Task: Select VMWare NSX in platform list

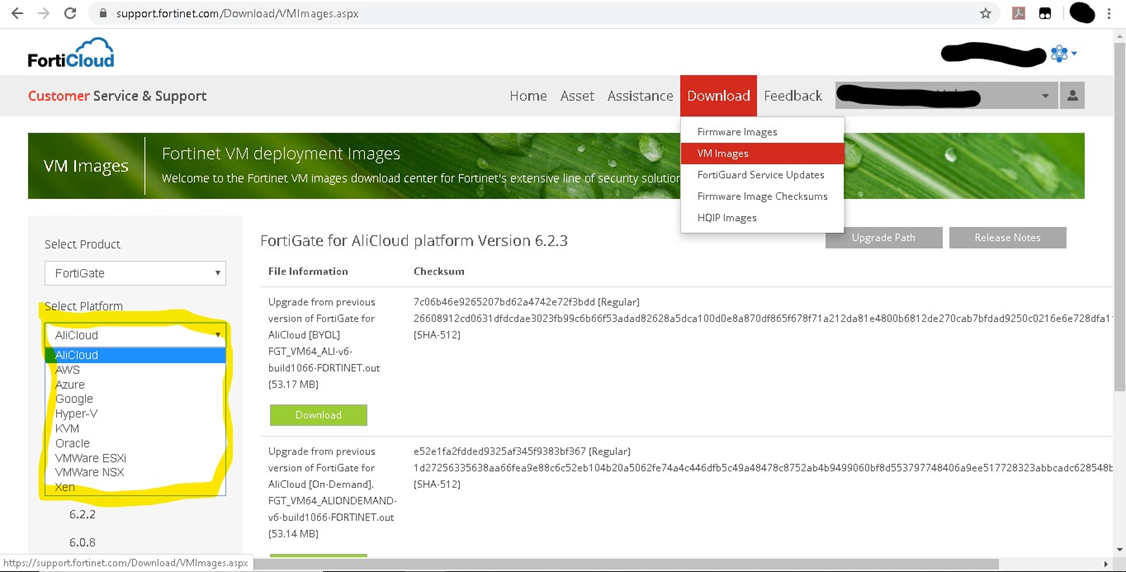Action: pyautogui.click(x=135, y=472)
